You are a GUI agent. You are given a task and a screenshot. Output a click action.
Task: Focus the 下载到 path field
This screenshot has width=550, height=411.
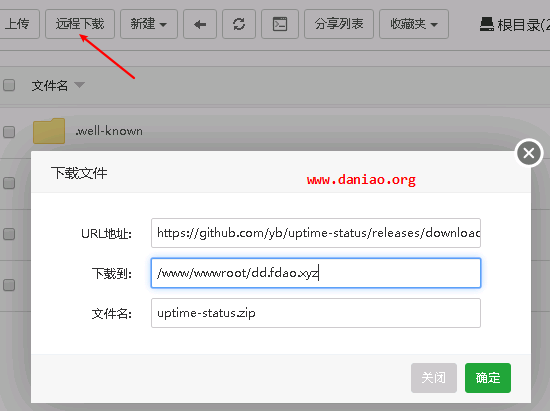pos(316,273)
